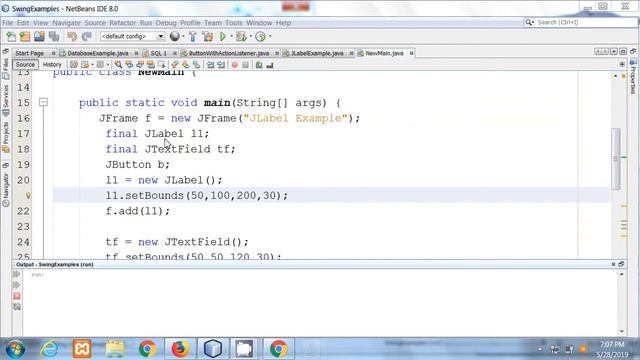
Task: Open the Projects side panel
Action: [x=6, y=137]
